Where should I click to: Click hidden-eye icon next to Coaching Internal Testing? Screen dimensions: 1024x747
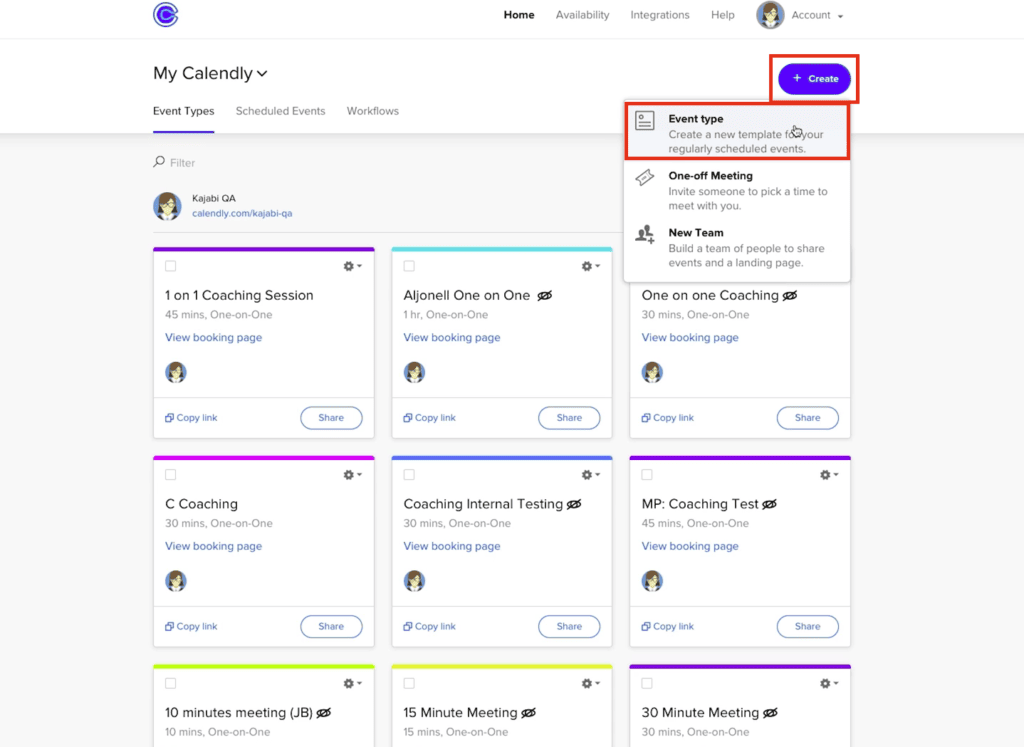[574, 504]
